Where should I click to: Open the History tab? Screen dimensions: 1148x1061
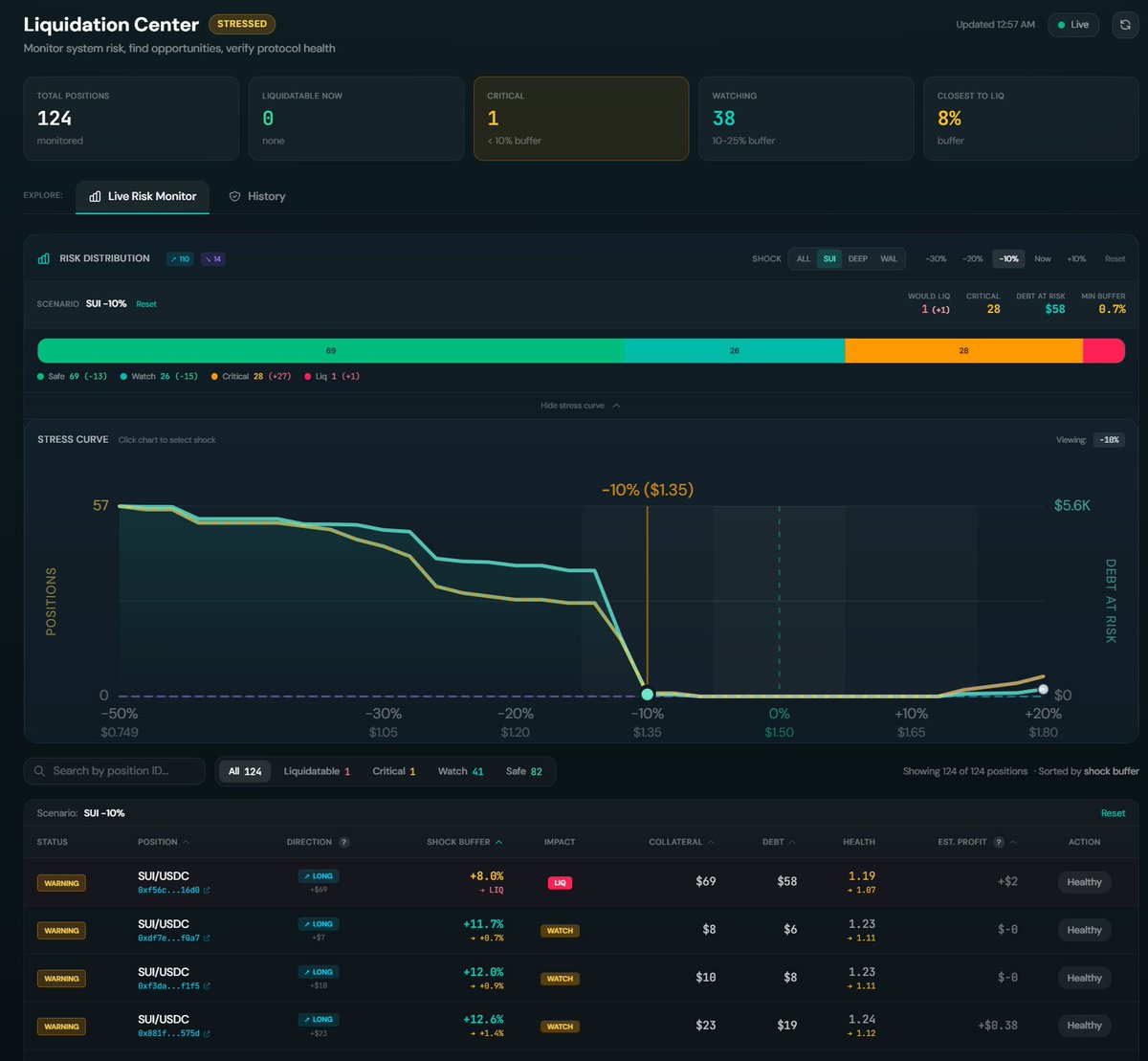click(x=257, y=196)
